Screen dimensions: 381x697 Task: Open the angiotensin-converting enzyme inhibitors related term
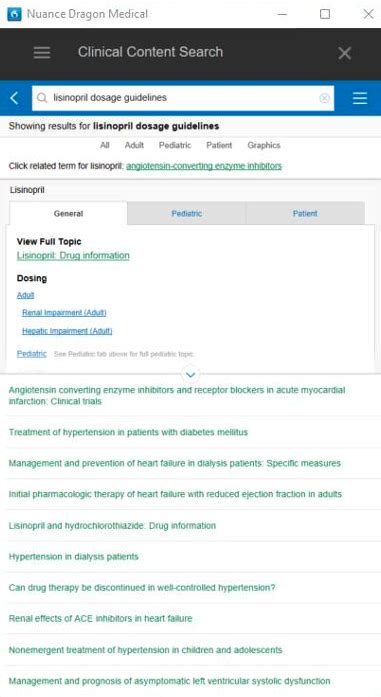tap(204, 166)
